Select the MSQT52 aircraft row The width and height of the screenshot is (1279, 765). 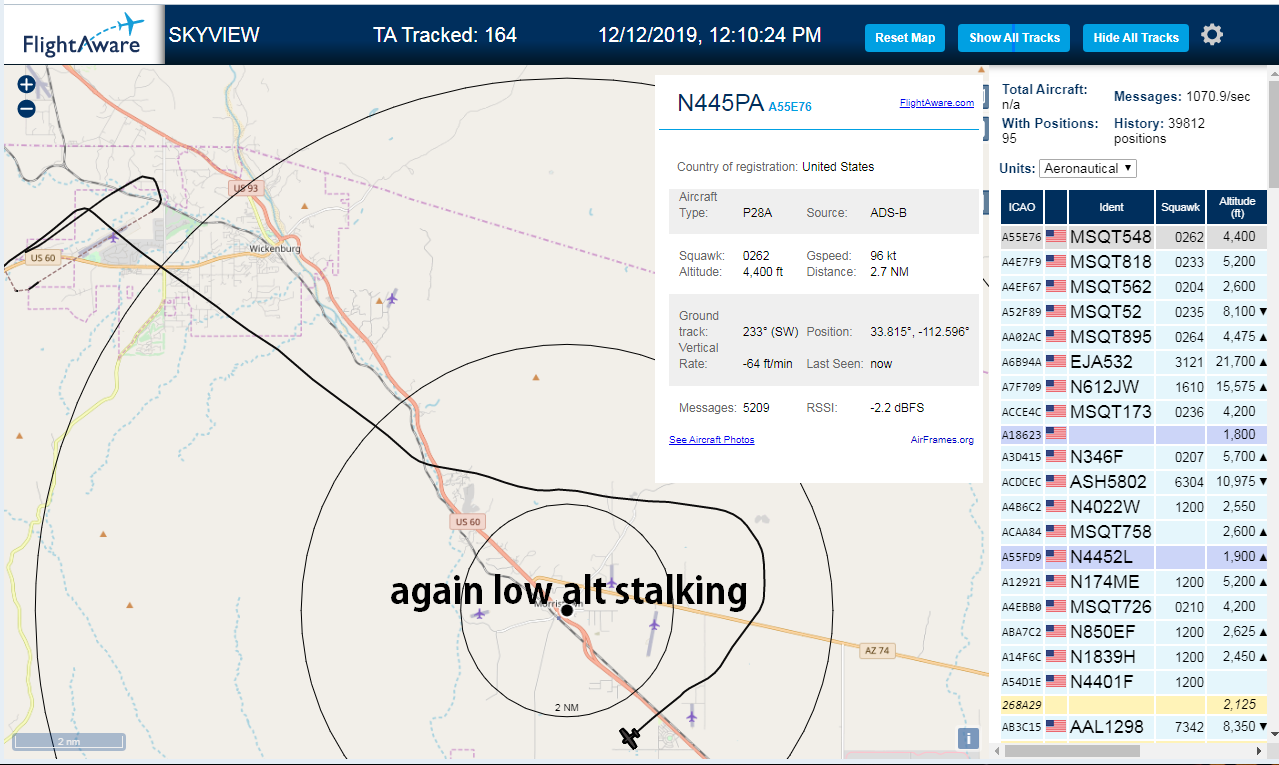(x=1134, y=312)
